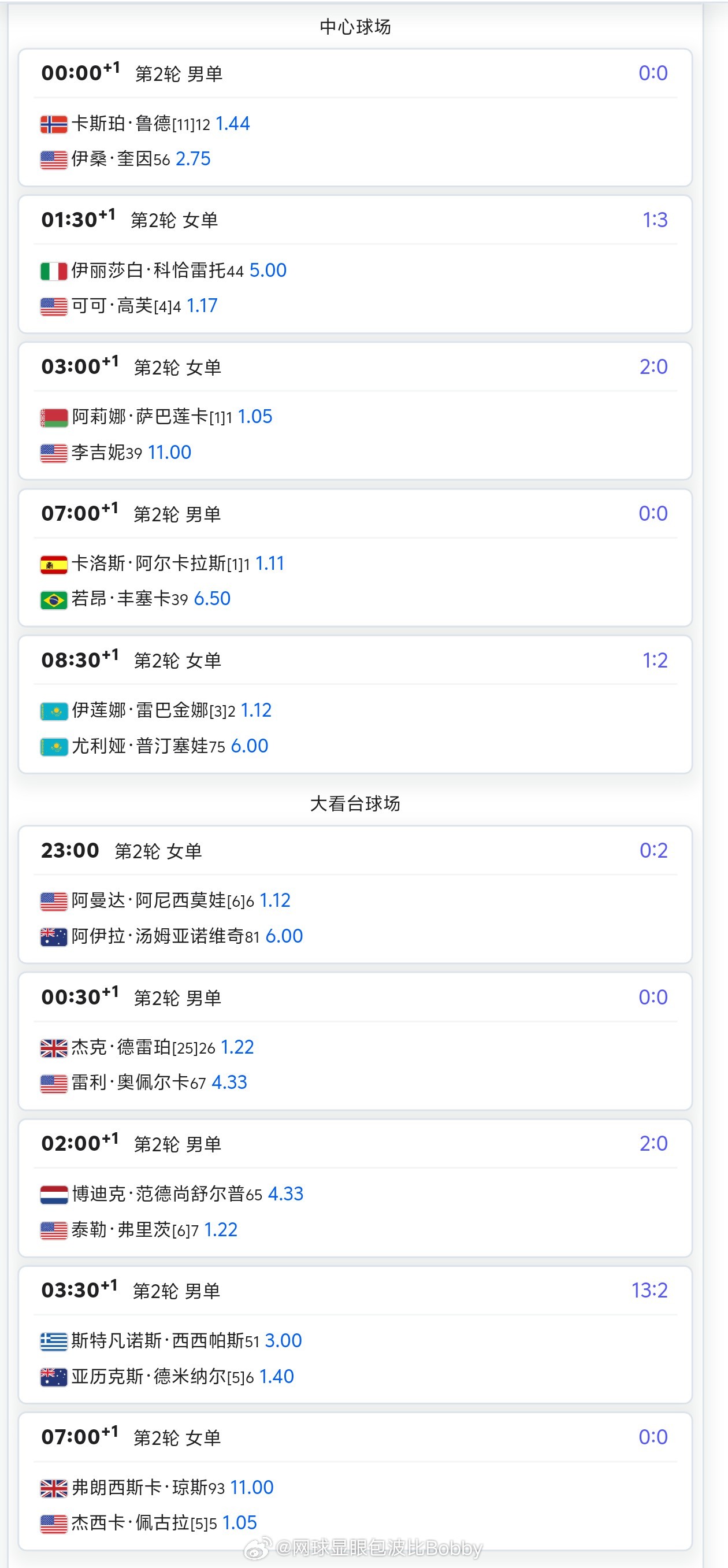The image size is (728, 1568).
Task: Click the 13:2 head-to-head score
Action: point(649,1291)
